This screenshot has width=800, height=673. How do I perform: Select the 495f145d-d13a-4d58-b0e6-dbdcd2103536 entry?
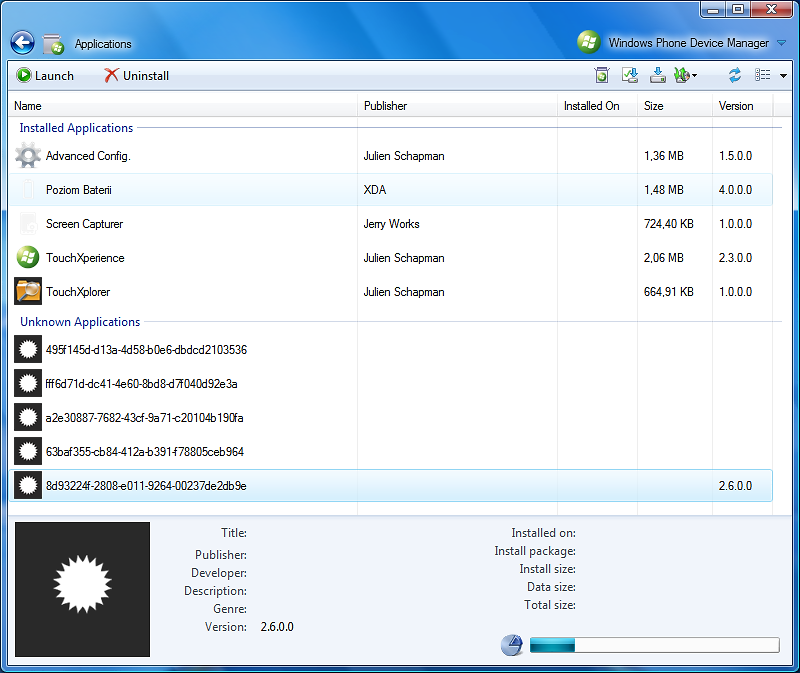(x=146, y=350)
